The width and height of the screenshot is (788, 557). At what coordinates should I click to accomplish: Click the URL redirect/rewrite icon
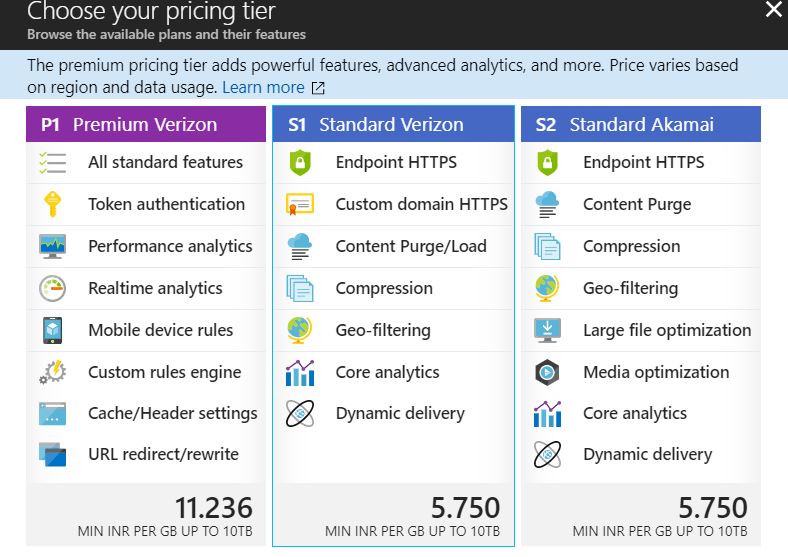coord(52,454)
